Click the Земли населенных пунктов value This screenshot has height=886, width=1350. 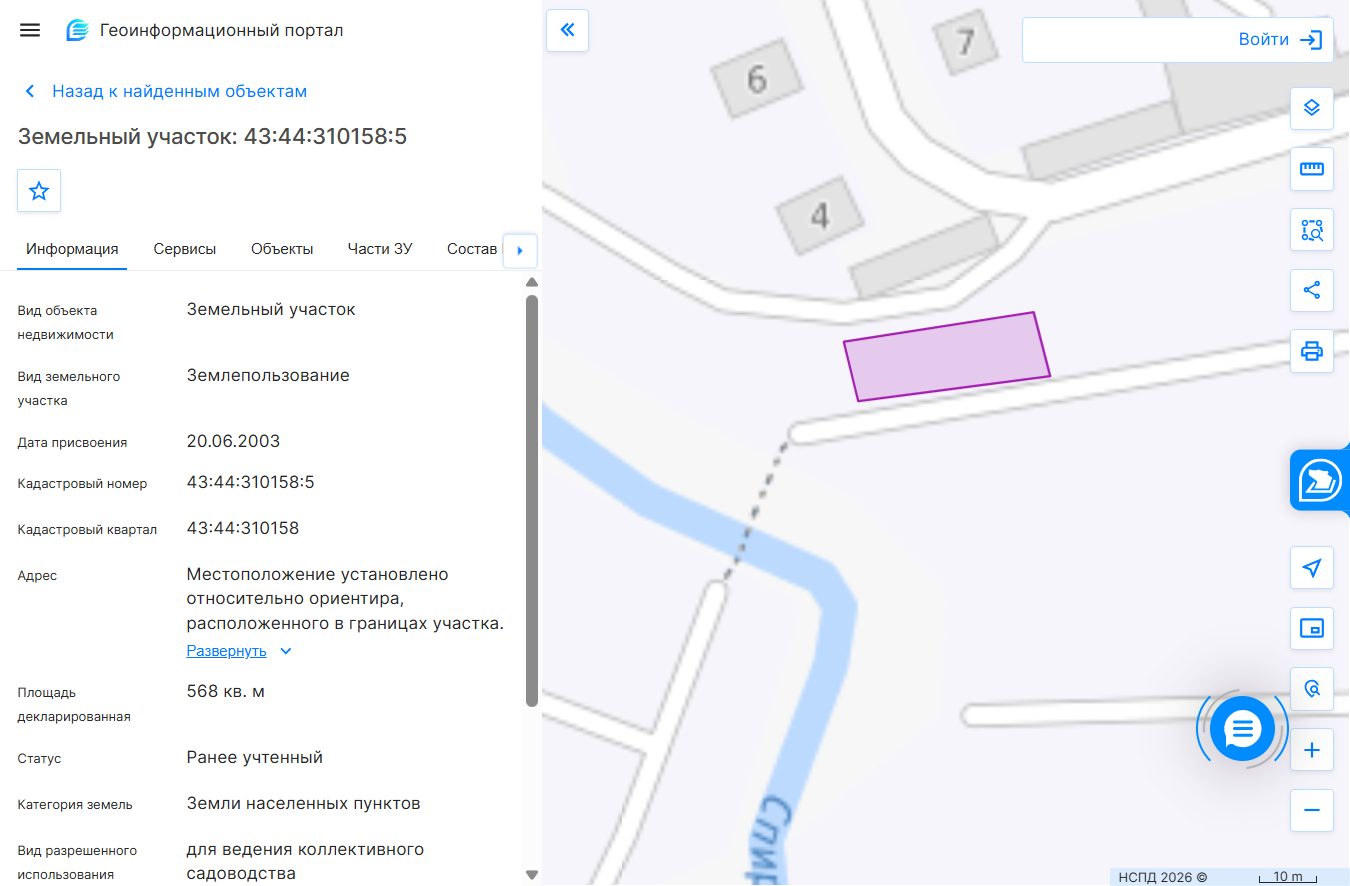304,803
